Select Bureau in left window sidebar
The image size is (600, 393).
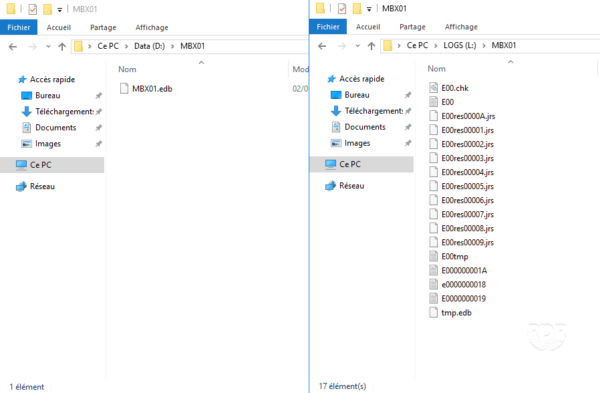[47, 96]
